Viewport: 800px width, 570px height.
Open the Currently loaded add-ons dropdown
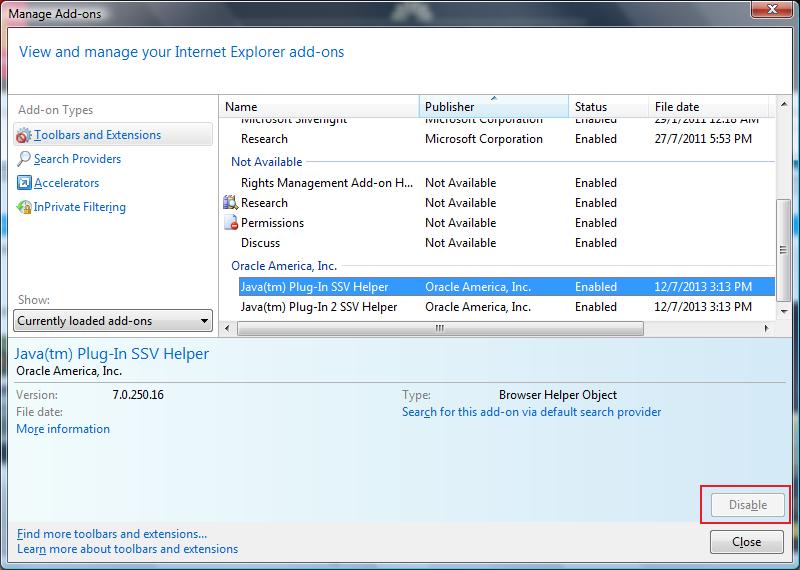tap(113, 320)
